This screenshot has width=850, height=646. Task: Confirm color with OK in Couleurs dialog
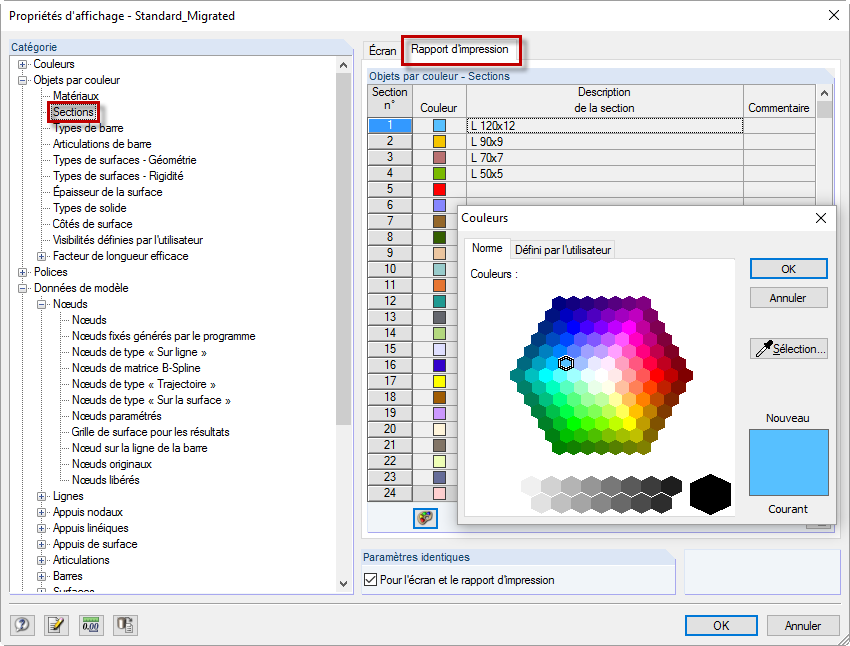(789, 269)
